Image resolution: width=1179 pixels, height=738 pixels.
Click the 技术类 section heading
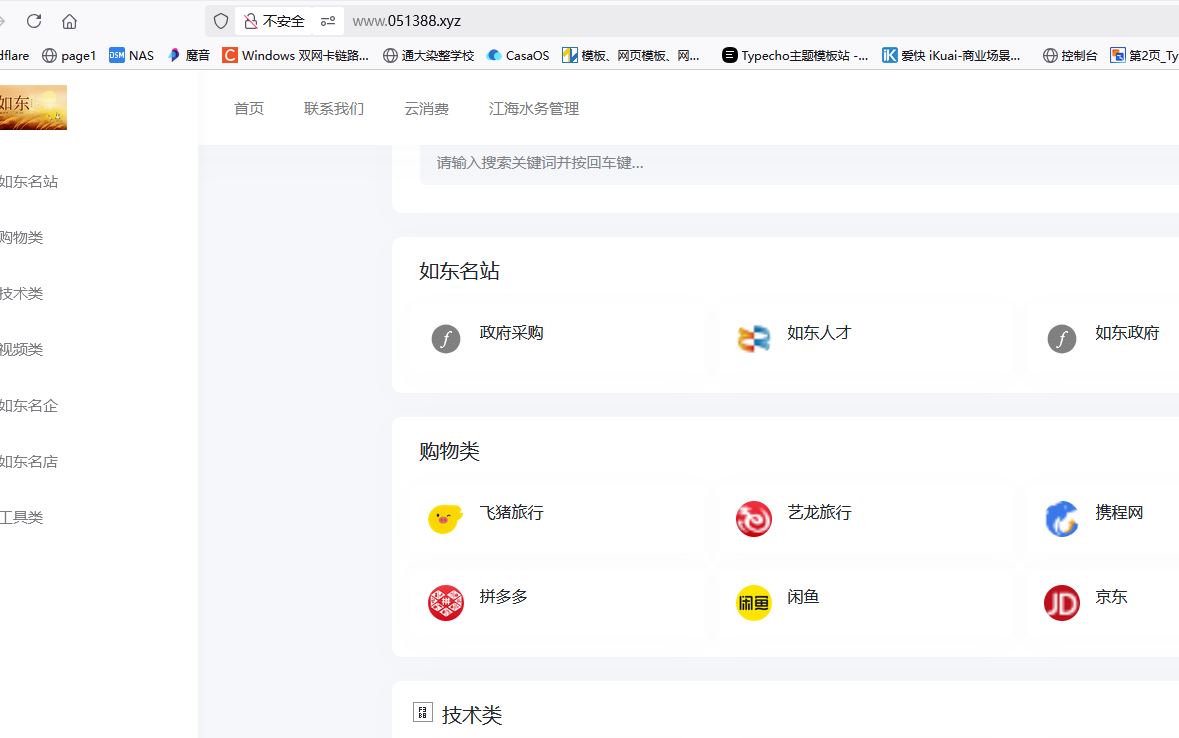pos(471,715)
